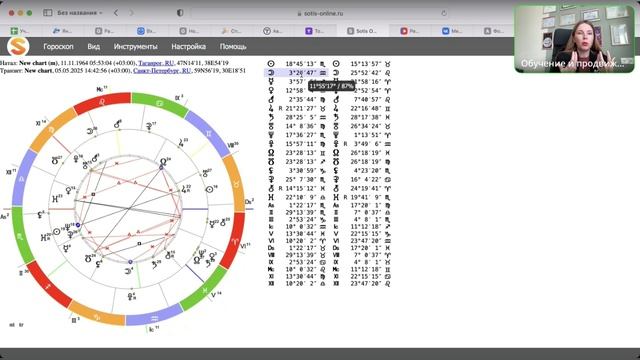Select the natal Lilith glyph at 3°30'59"
This screenshot has width=640, height=360.
coord(271,171)
